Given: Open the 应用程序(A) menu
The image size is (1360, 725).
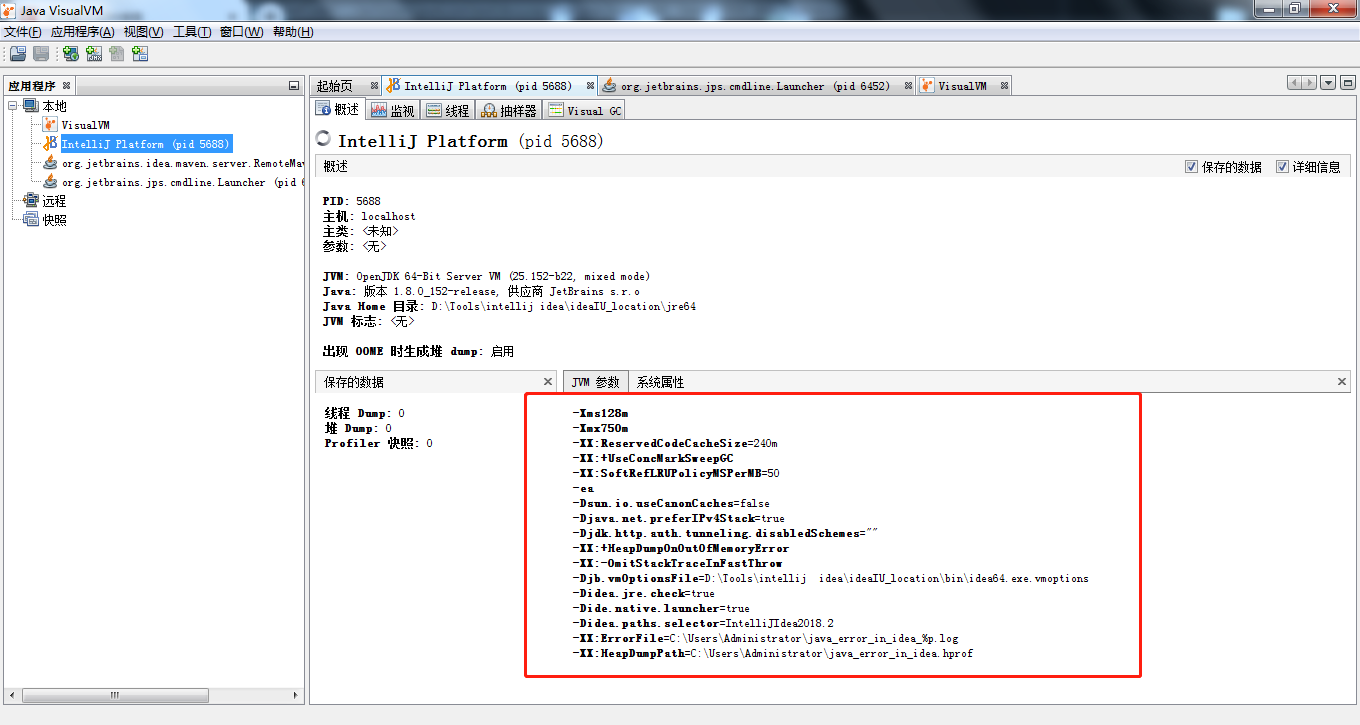Looking at the screenshot, I should [x=83, y=32].
